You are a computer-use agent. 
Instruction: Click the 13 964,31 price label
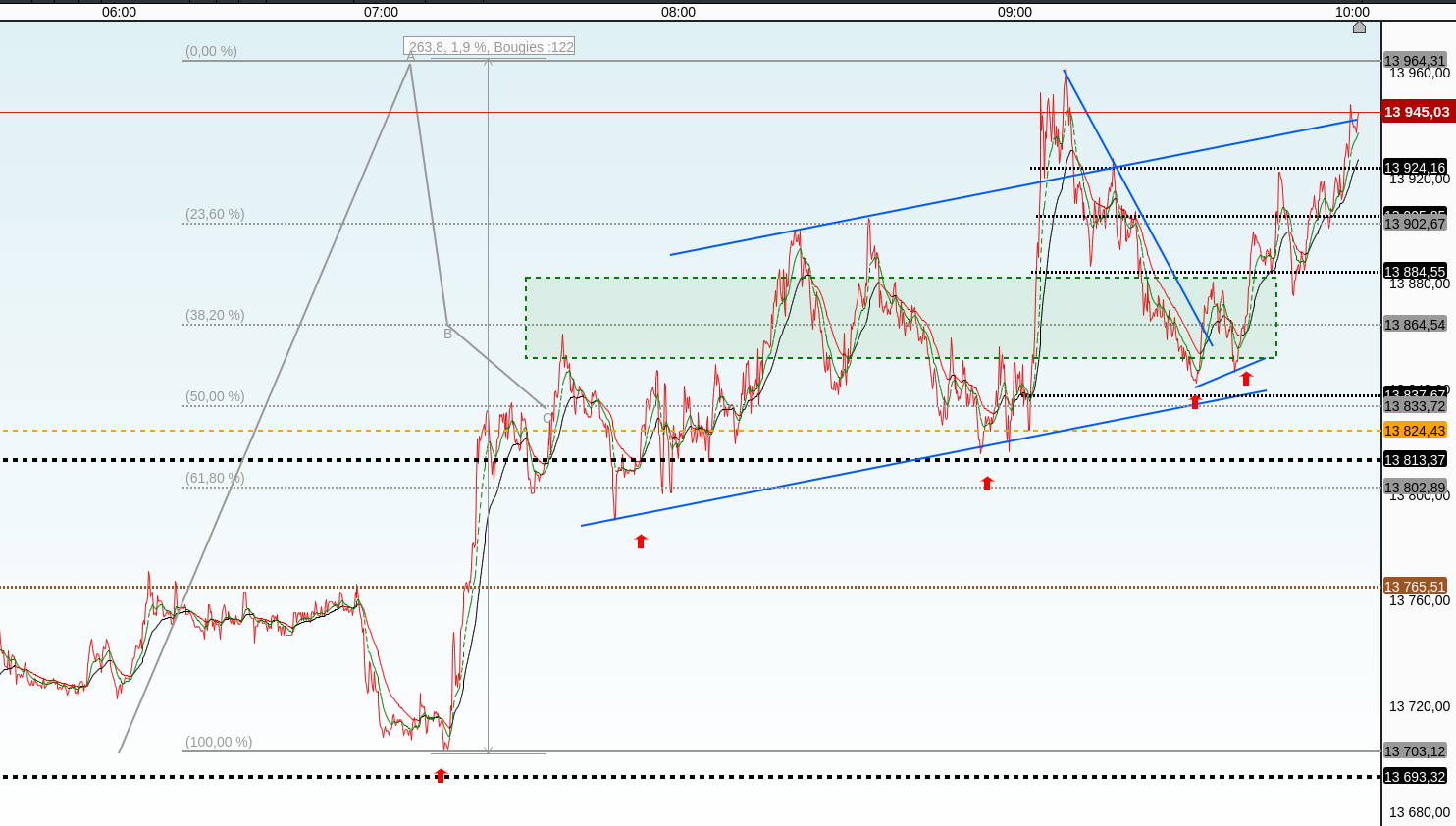1415,61
